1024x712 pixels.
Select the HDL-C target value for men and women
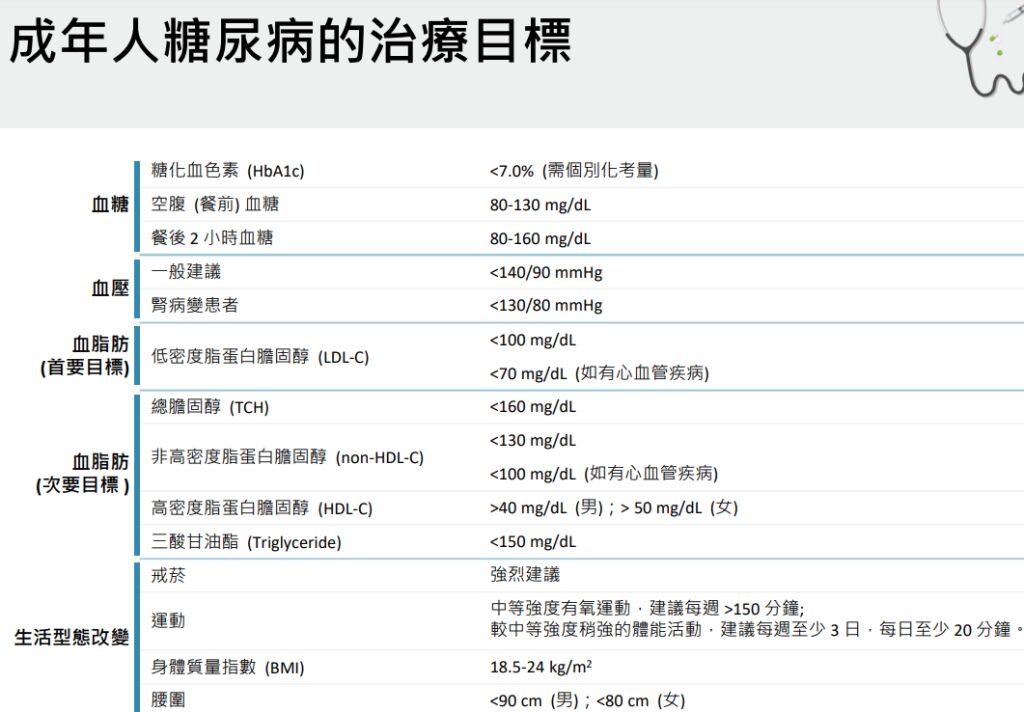coord(613,508)
